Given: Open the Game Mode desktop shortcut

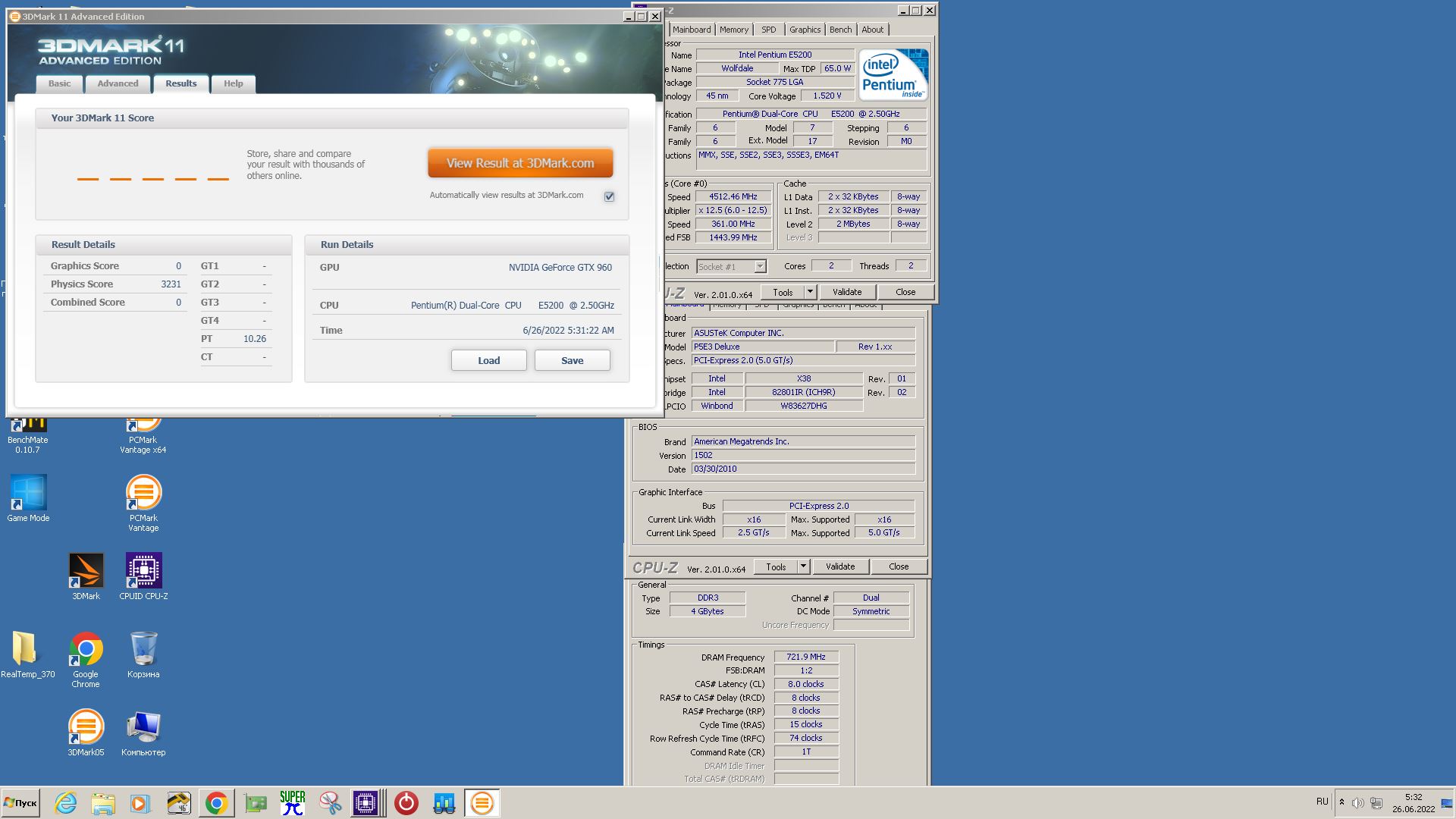Looking at the screenshot, I should point(28,498).
